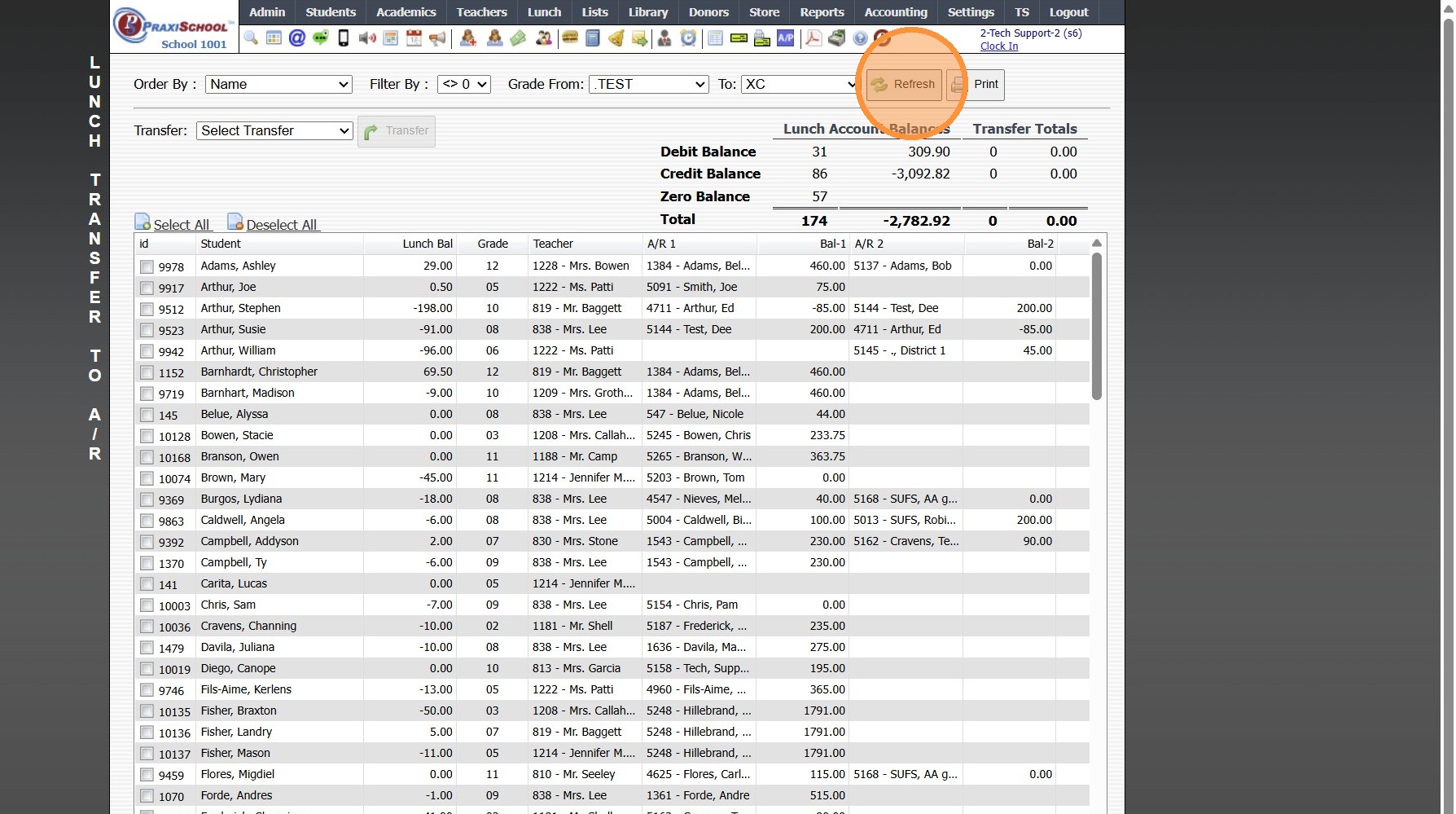Click the spreadsheet table icon
The image size is (1456, 814).
point(716,38)
